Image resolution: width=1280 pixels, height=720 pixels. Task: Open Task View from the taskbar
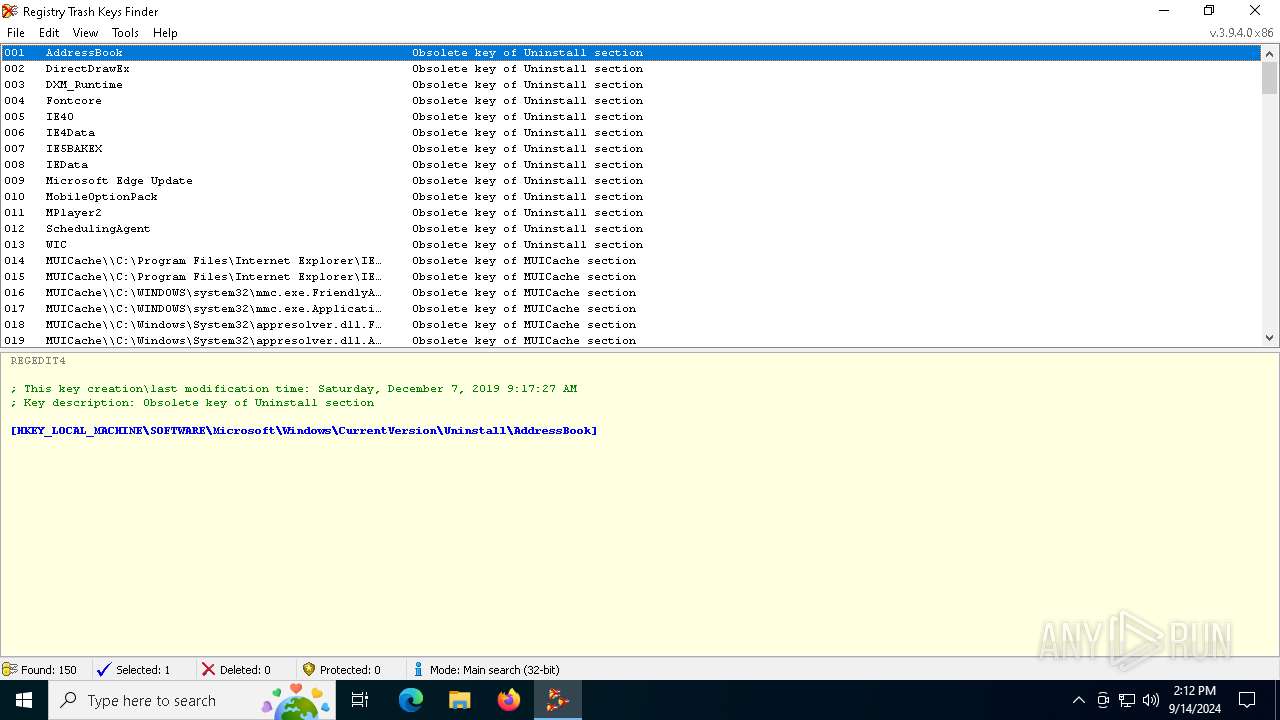[360, 700]
